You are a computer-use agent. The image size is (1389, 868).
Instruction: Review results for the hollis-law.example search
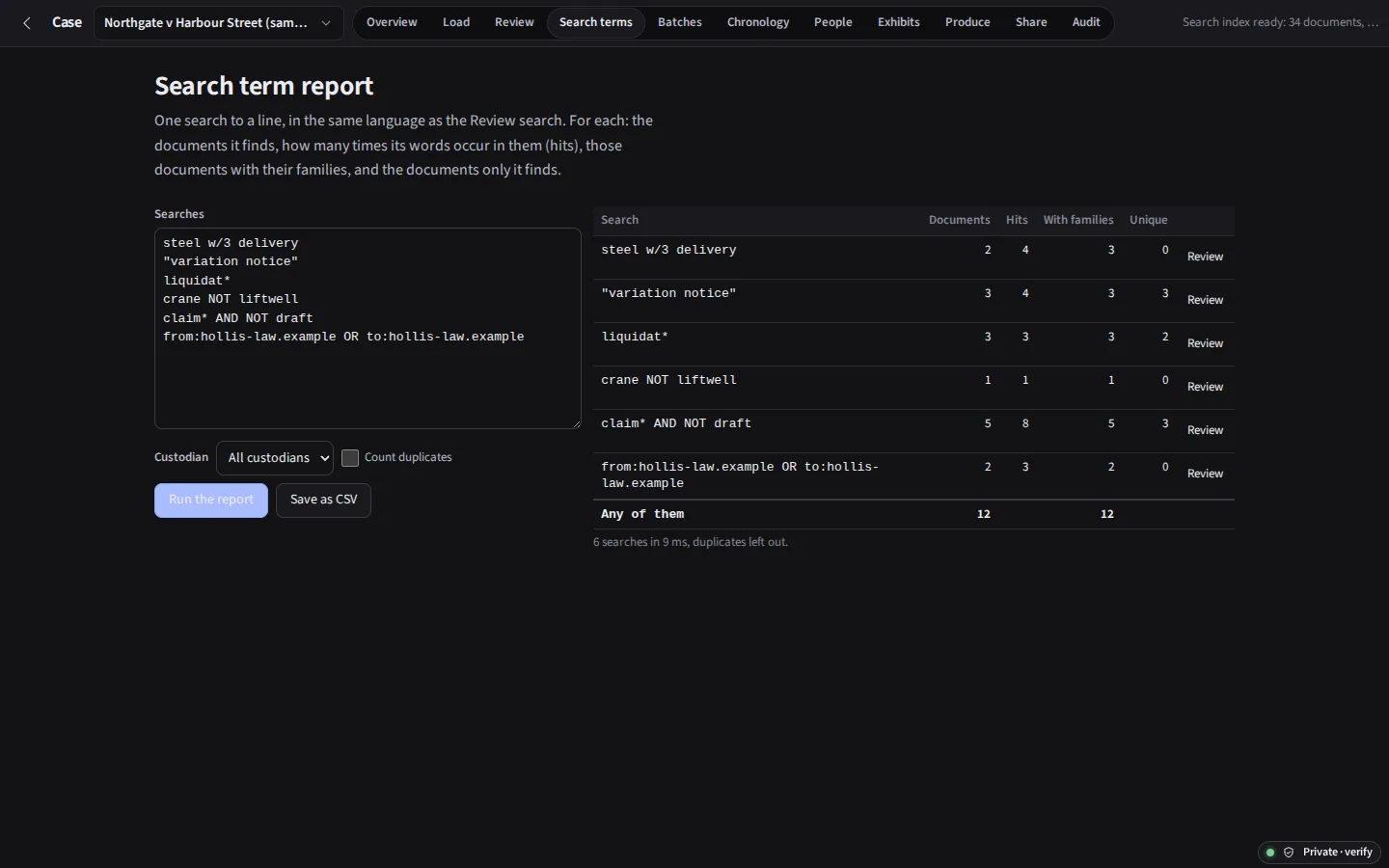(1205, 474)
